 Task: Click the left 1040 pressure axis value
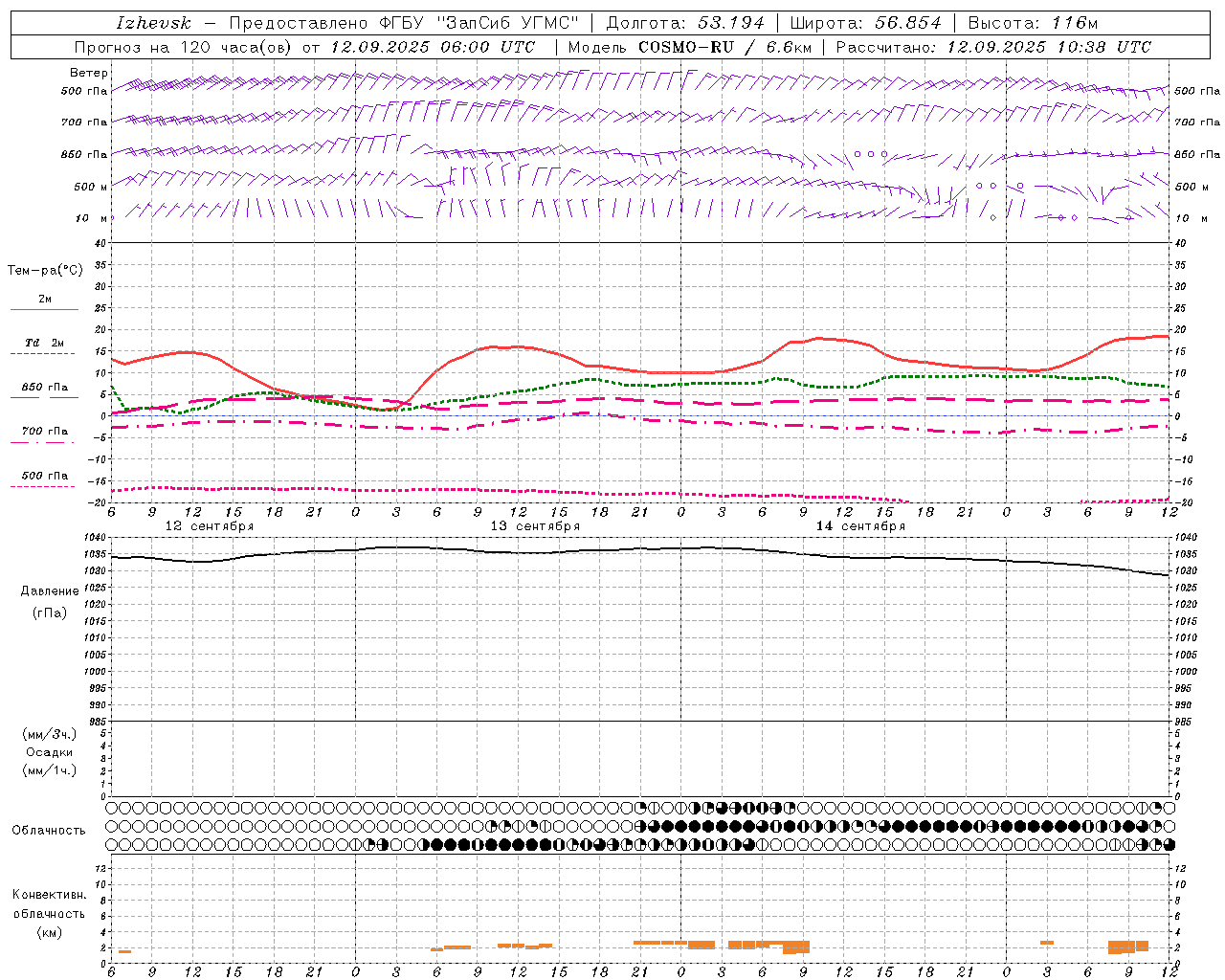click(95, 538)
